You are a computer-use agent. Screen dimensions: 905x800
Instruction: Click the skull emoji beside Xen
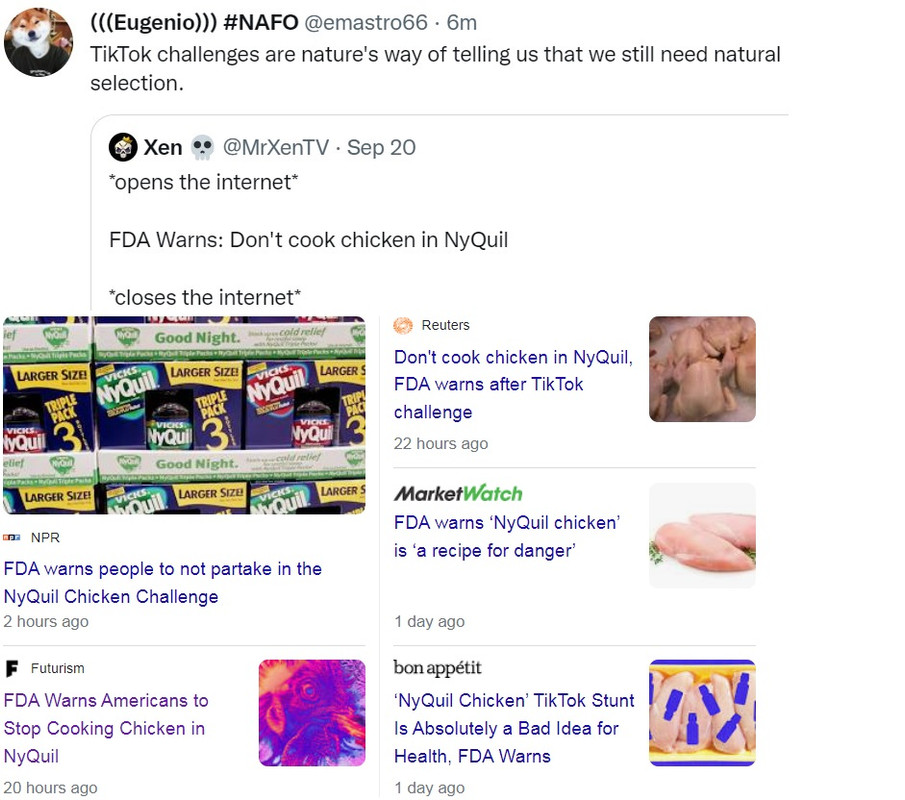pyautogui.click(x=202, y=147)
